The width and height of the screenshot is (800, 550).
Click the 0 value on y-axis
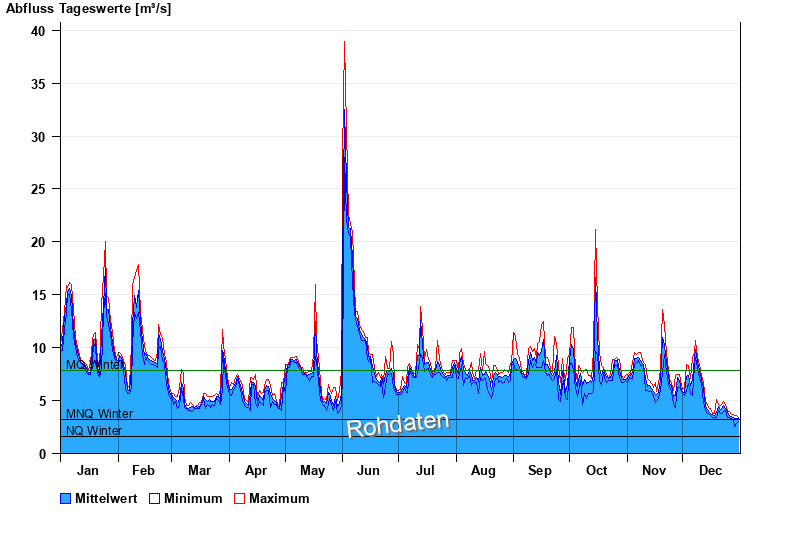[x=42, y=454]
